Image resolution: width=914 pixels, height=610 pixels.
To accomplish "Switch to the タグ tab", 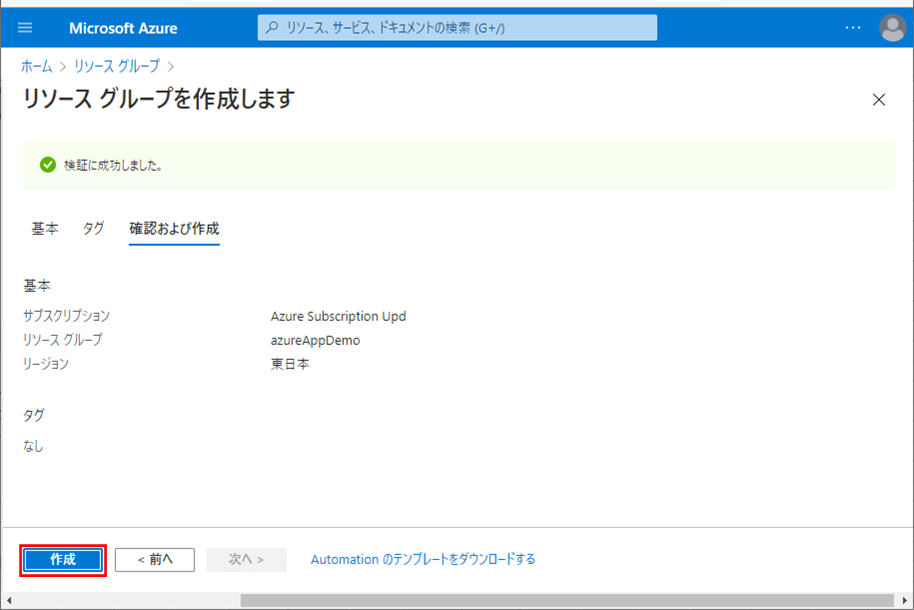I will point(93,228).
